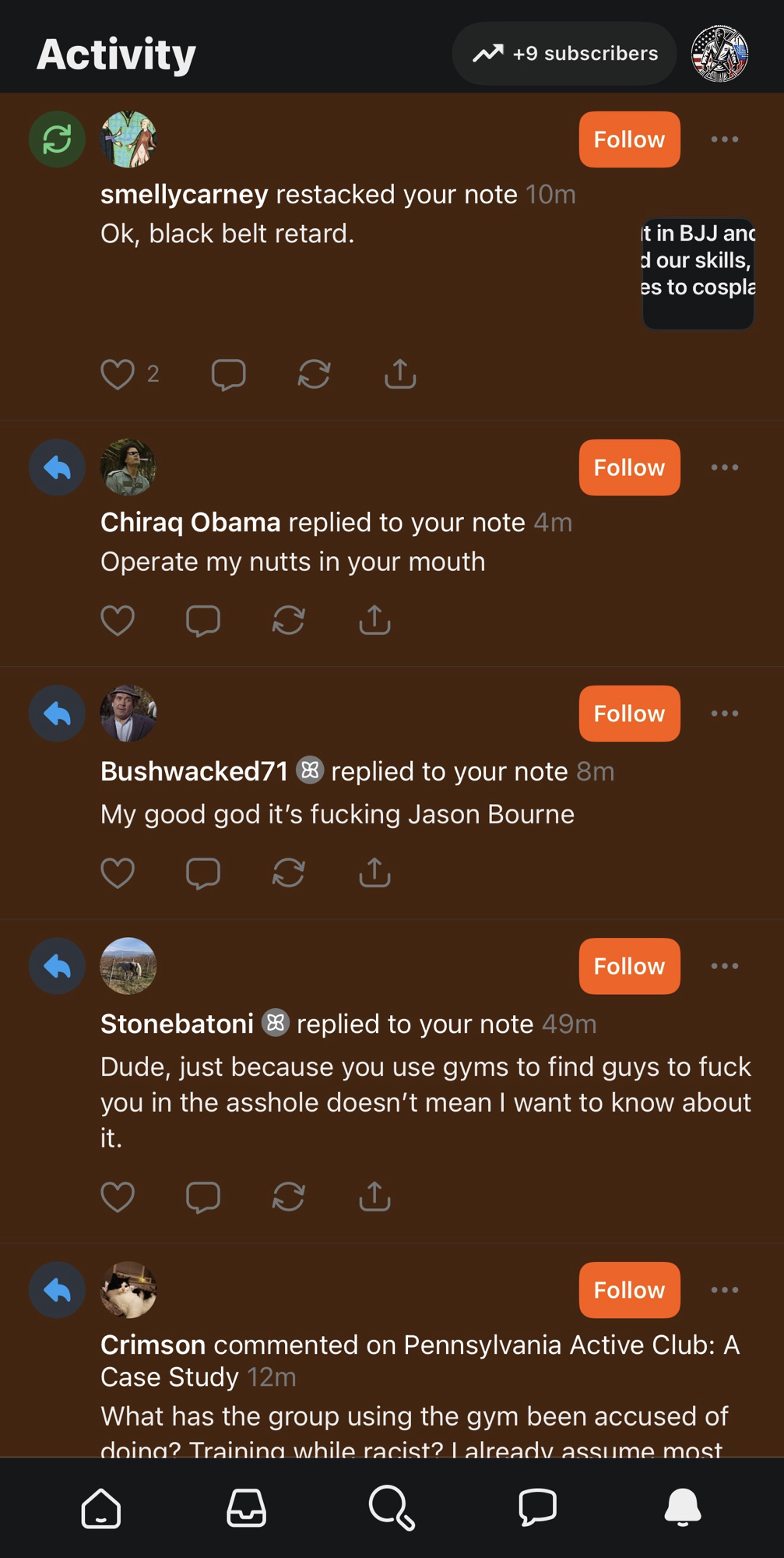The width and height of the screenshot is (784, 1558).
Task: Follow smellycarney
Action: (x=629, y=139)
